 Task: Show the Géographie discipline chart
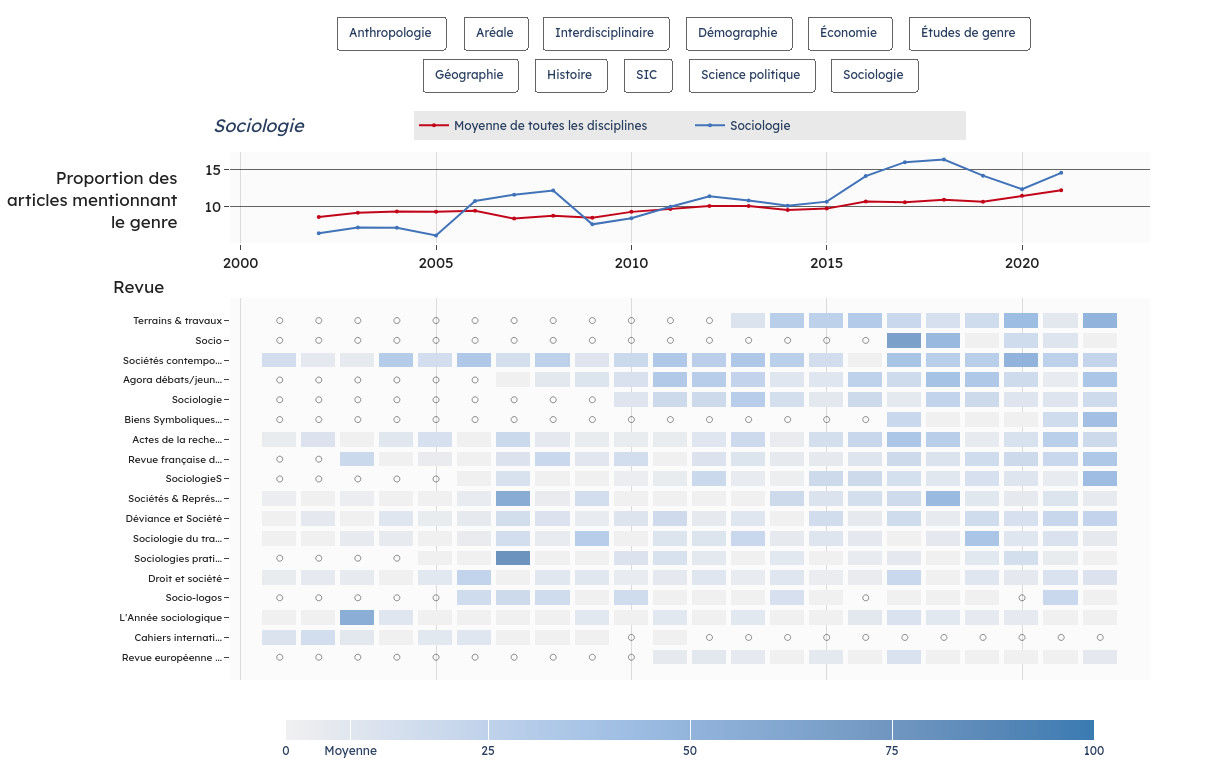click(470, 75)
